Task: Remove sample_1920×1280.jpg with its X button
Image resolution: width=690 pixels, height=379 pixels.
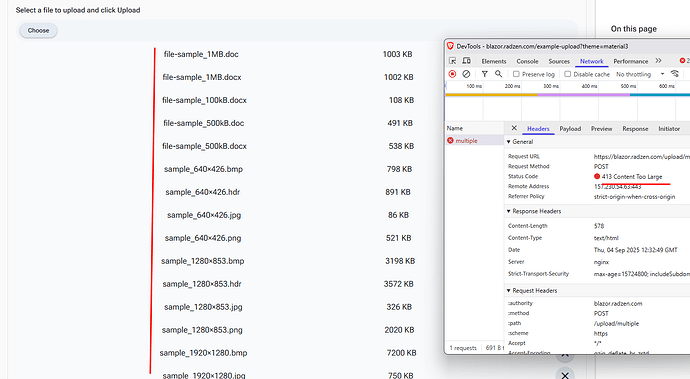Action: pos(565,375)
